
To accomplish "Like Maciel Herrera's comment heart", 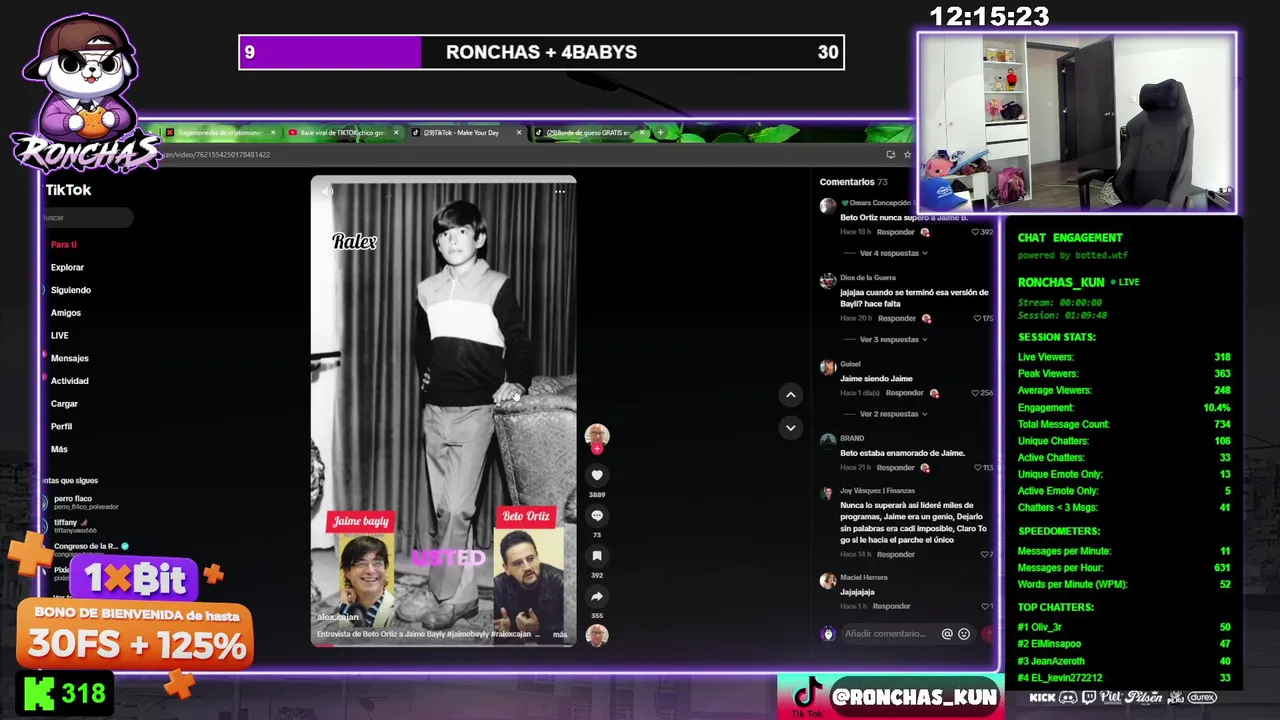I will pyautogui.click(x=983, y=606).
